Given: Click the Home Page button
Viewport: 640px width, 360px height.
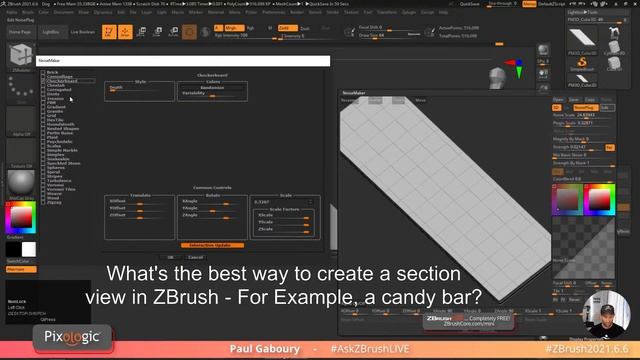Looking at the screenshot, I should coord(20,32).
